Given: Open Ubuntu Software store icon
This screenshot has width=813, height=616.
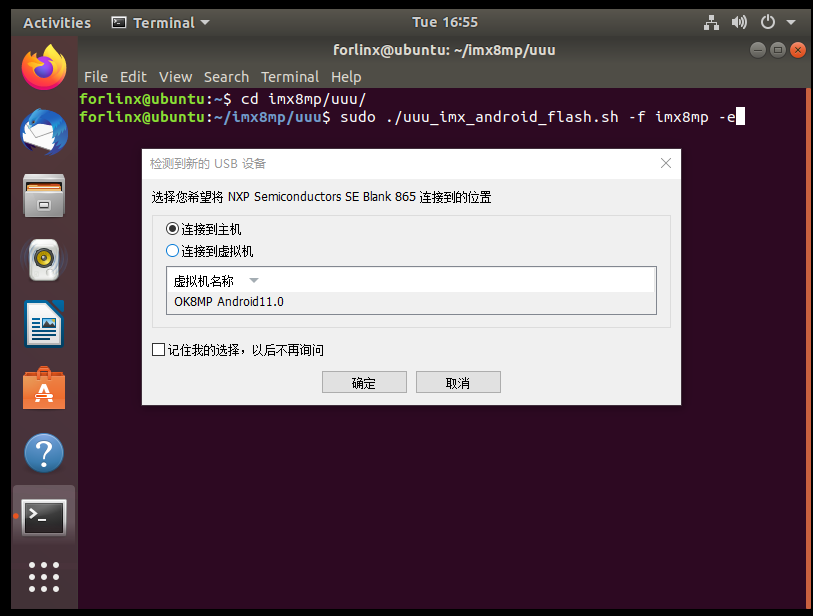Looking at the screenshot, I should (x=44, y=388).
